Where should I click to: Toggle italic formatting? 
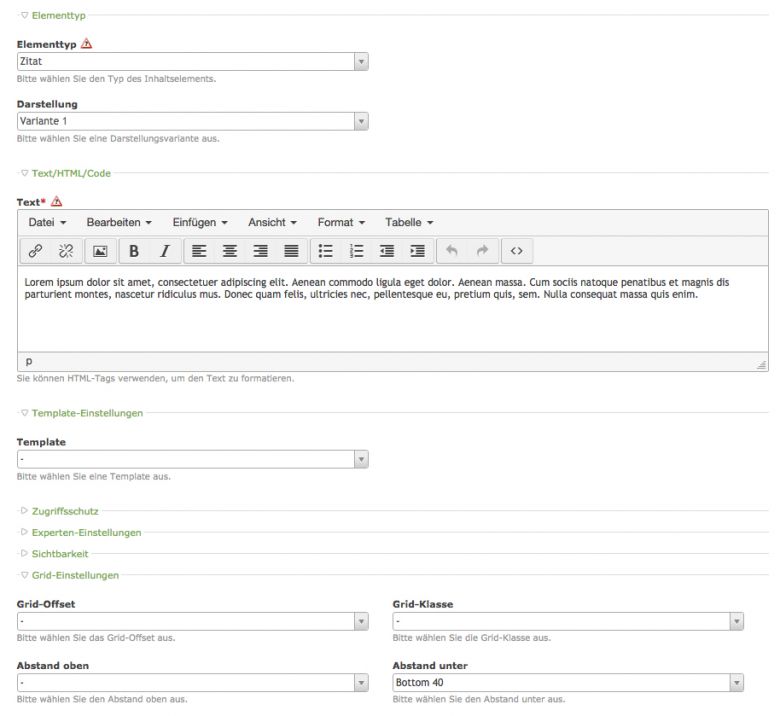point(165,251)
